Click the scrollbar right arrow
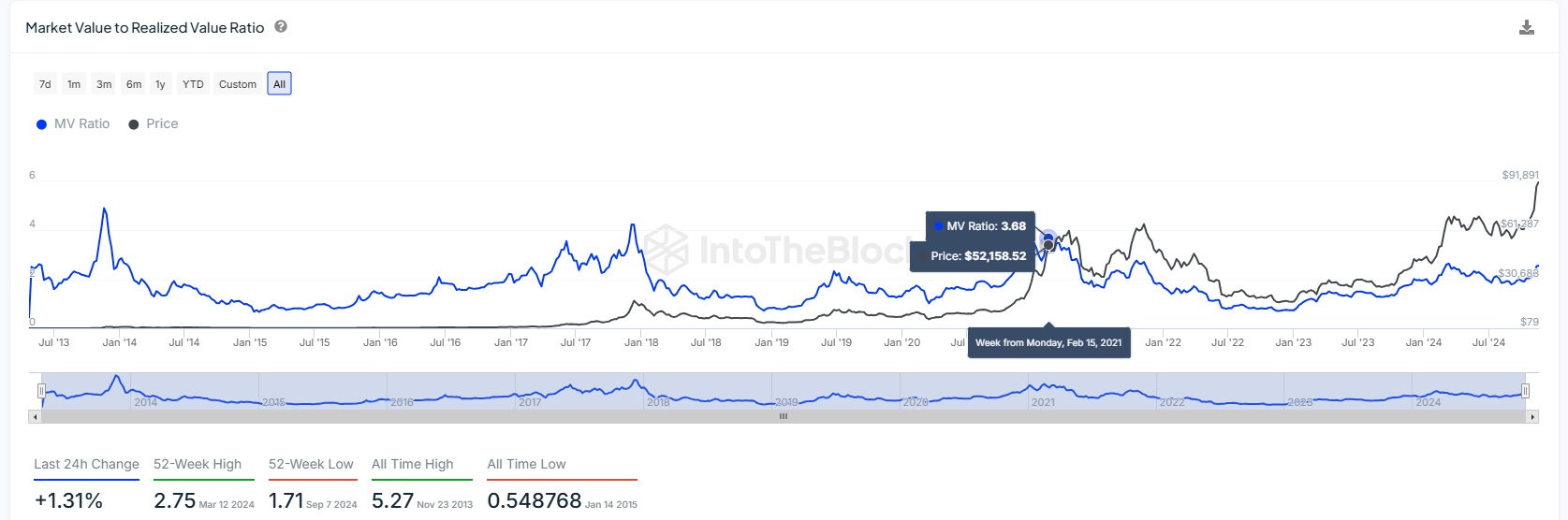 (x=1532, y=417)
